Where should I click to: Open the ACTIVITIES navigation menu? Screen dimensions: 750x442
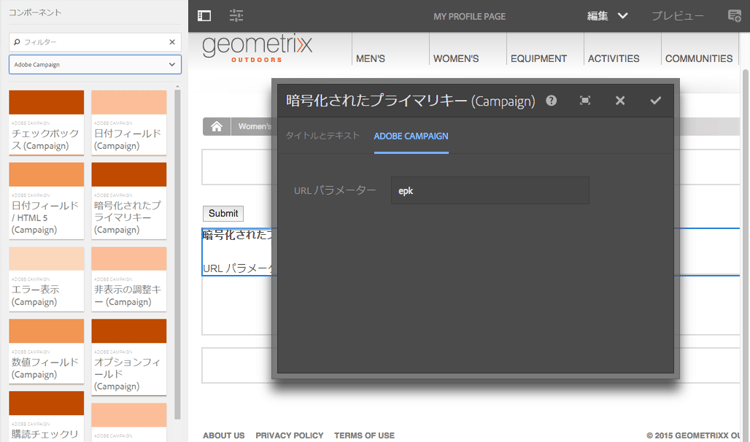coord(613,58)
